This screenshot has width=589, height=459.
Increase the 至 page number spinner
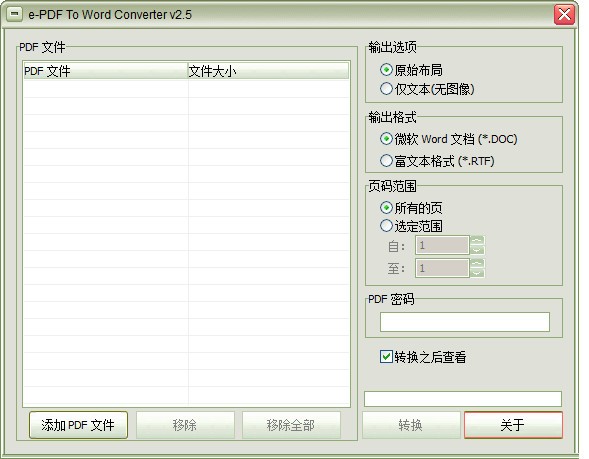click(x=477, y=263)
